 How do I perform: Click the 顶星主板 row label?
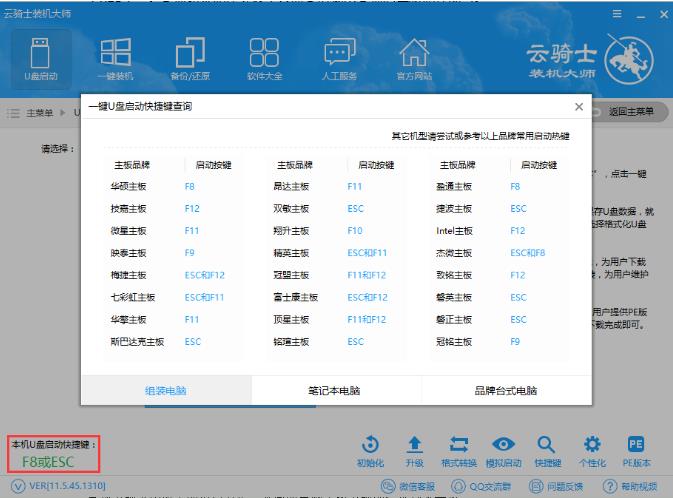point(291,319)
